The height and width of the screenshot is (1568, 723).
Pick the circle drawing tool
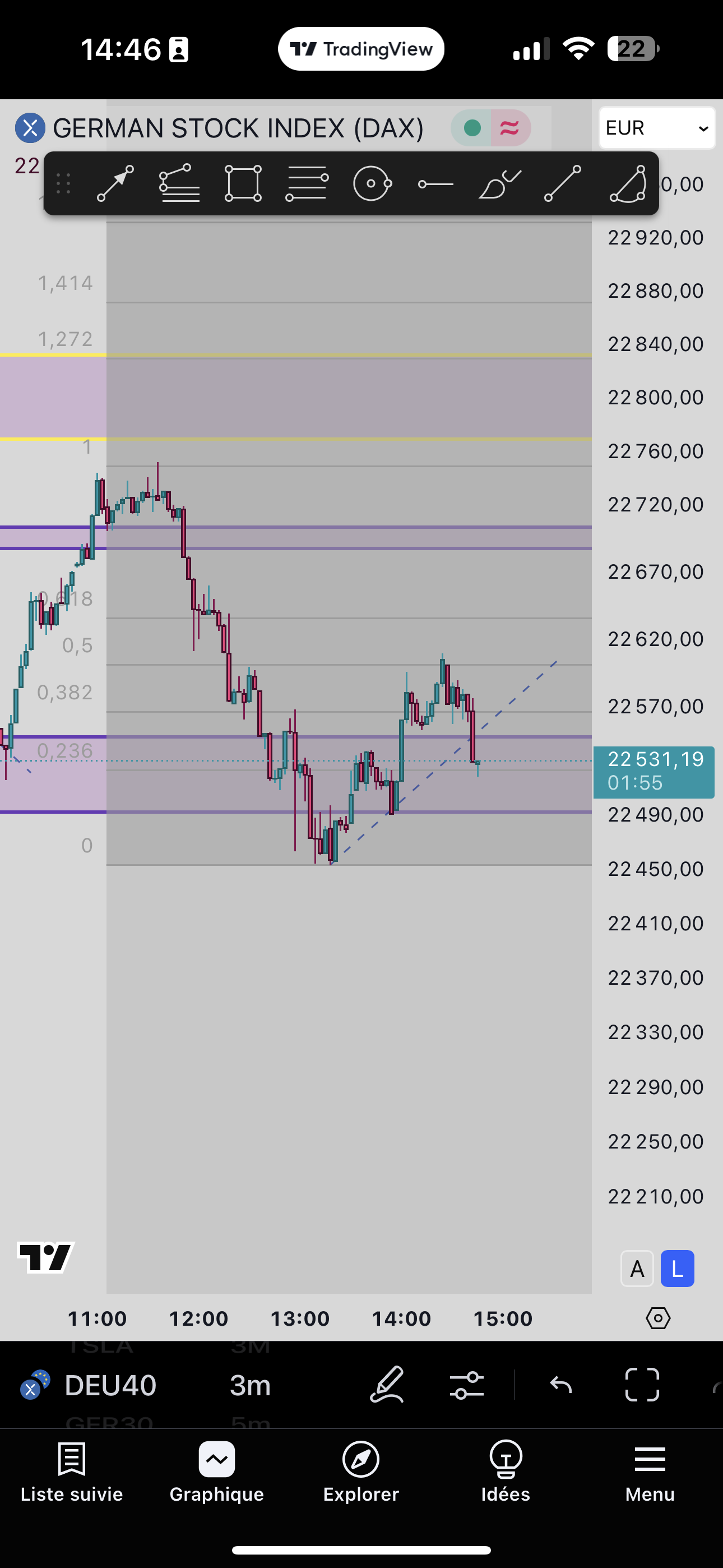pos(372,183)
